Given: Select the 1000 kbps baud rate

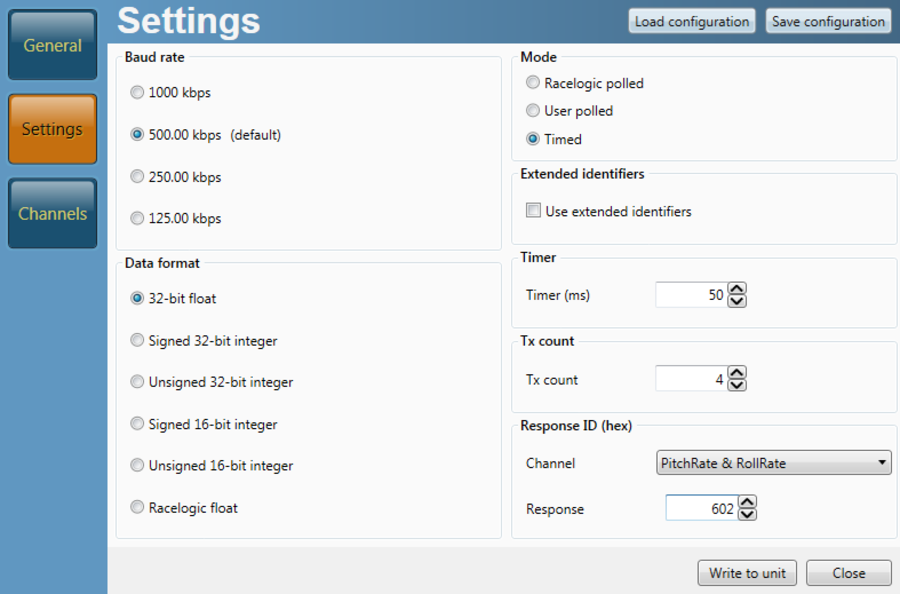Looking at the screenshot, I should coord(137,93).
